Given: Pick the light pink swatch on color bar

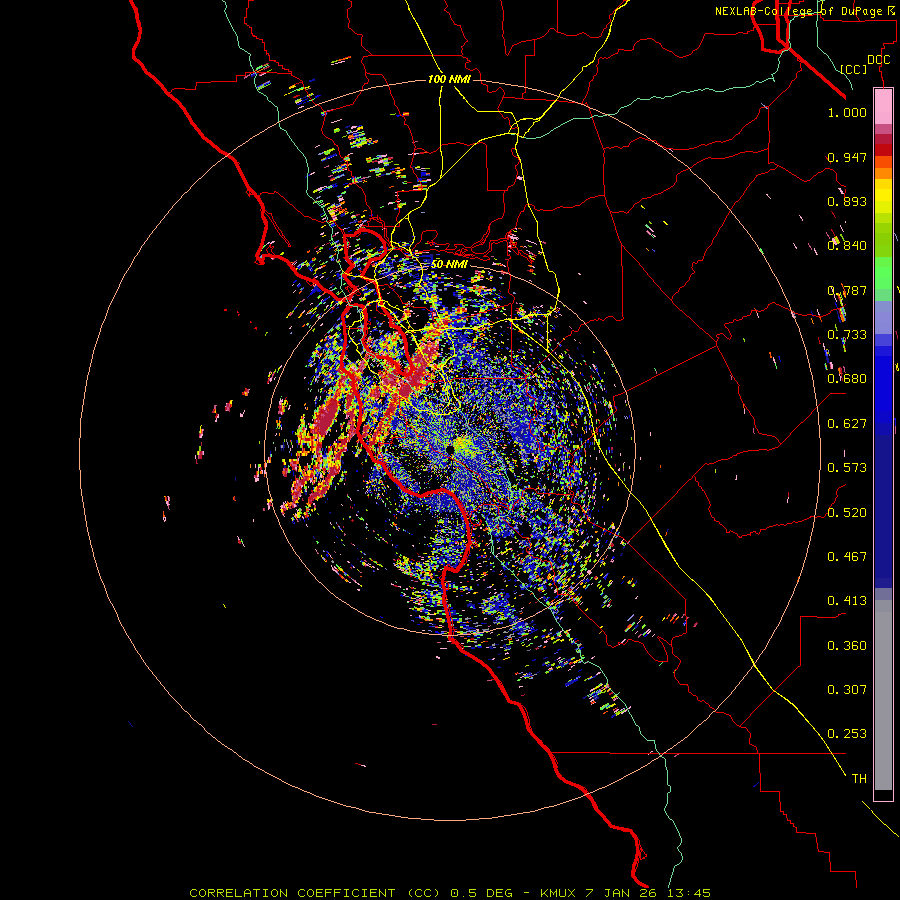Looking at the screenshot, I should (x=883, y=106).
